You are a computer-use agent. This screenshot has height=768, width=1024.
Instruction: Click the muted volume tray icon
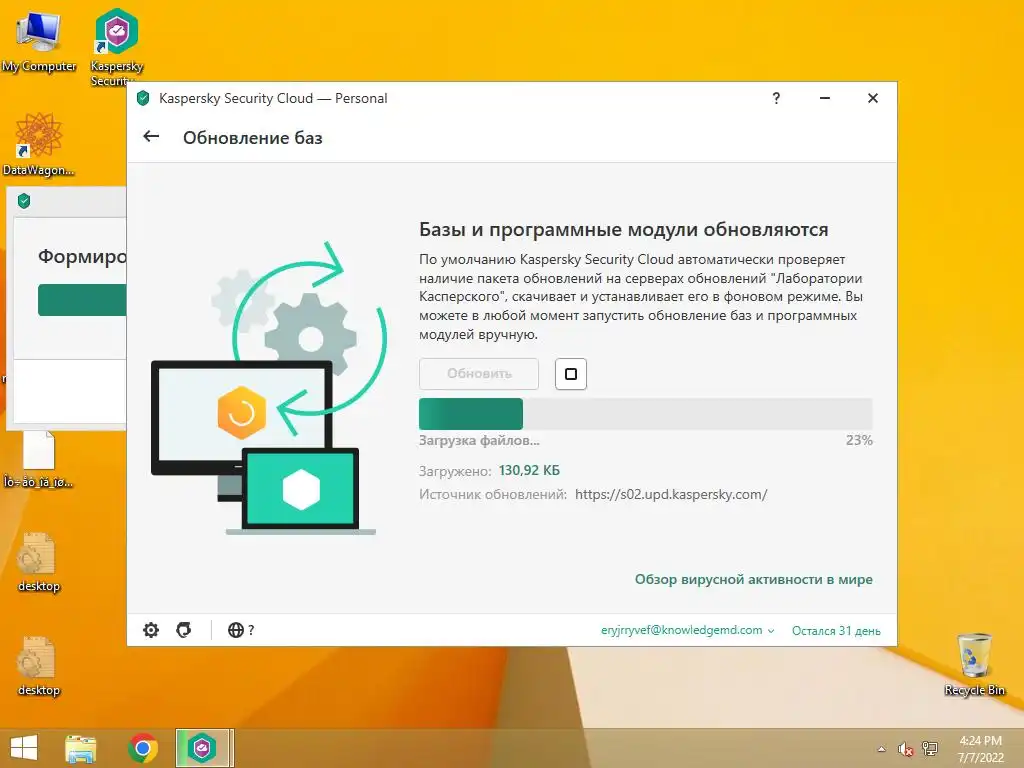(x=905, y=749)
